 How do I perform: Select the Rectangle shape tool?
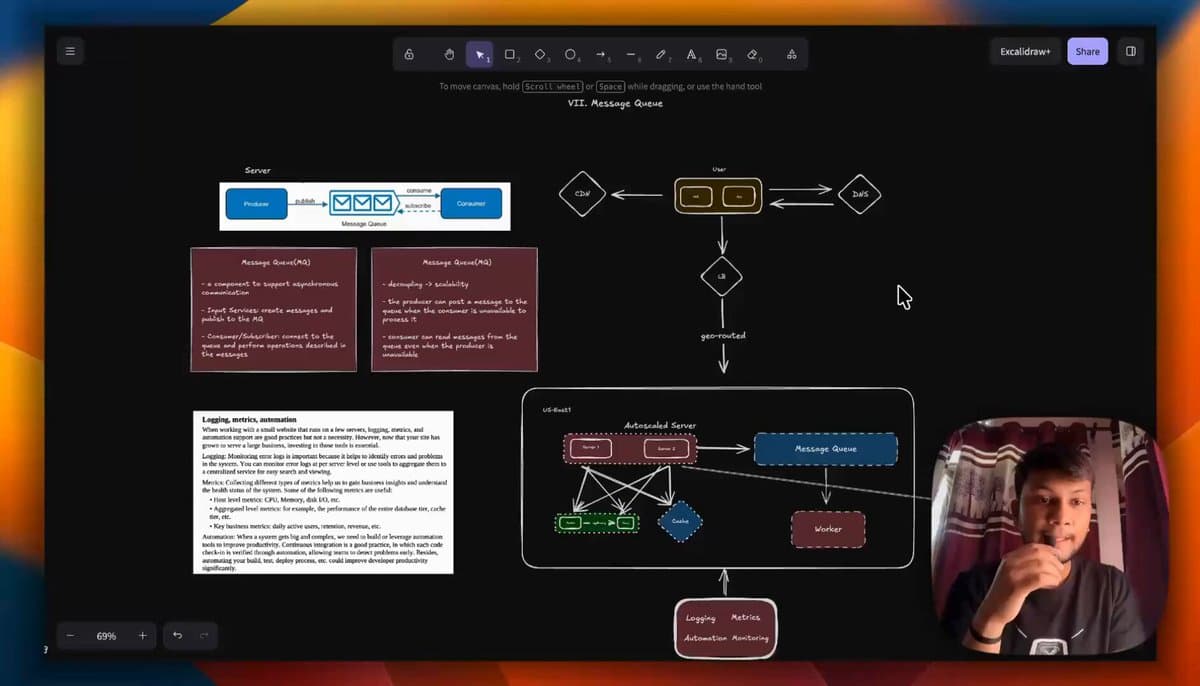pyautogui.click(x=510, y=54)
